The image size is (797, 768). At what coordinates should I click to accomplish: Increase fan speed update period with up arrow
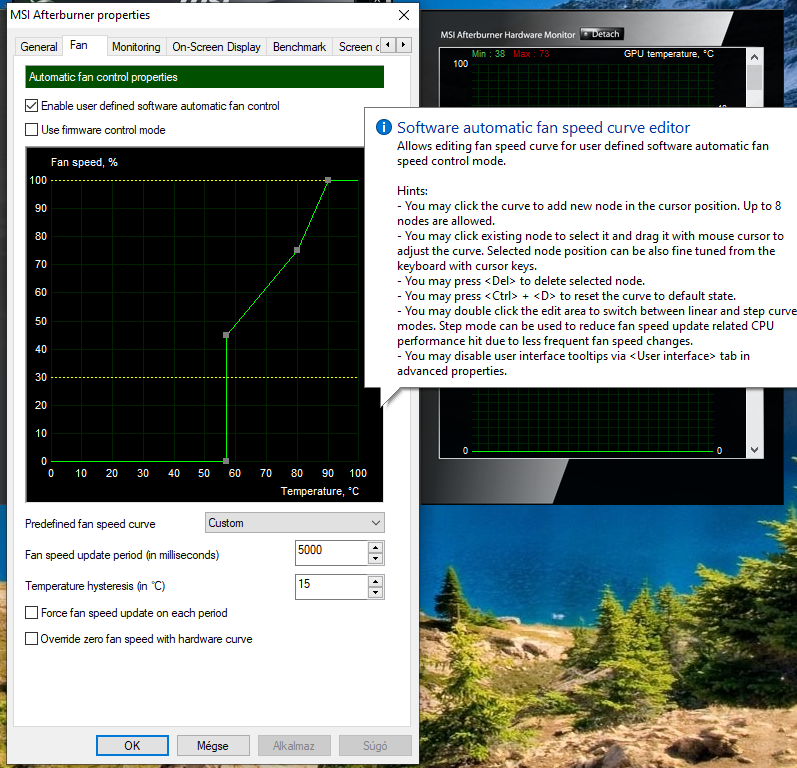(x=376, y=547)
